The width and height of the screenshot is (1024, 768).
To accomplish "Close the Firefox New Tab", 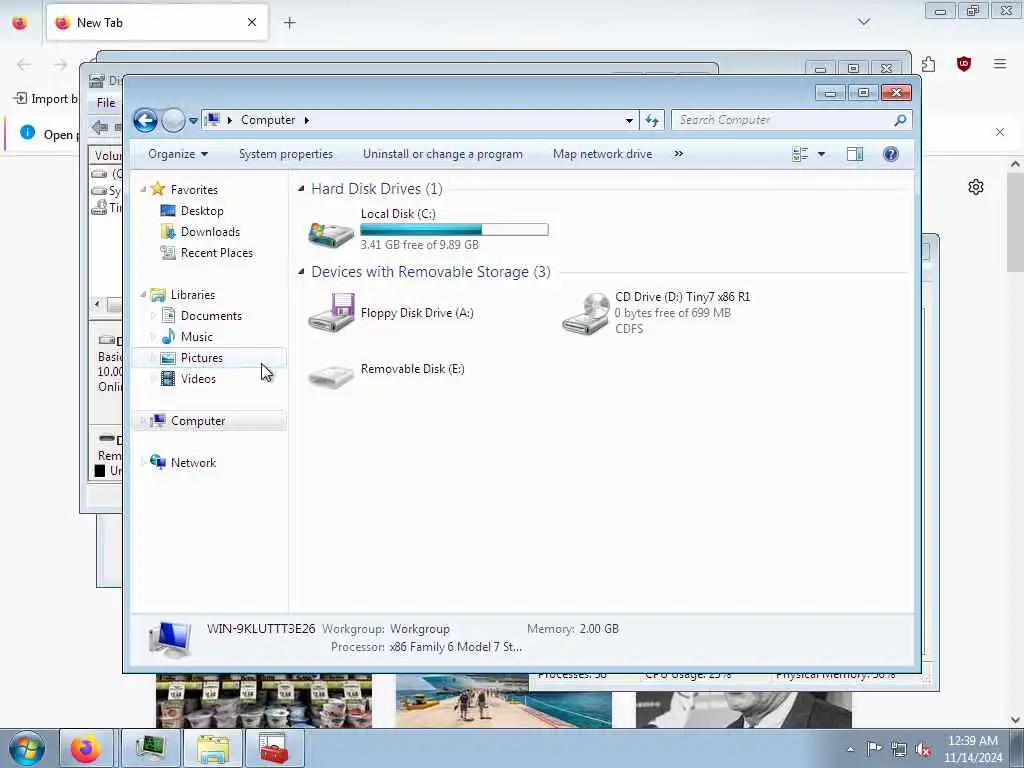I will coord(251,22).
